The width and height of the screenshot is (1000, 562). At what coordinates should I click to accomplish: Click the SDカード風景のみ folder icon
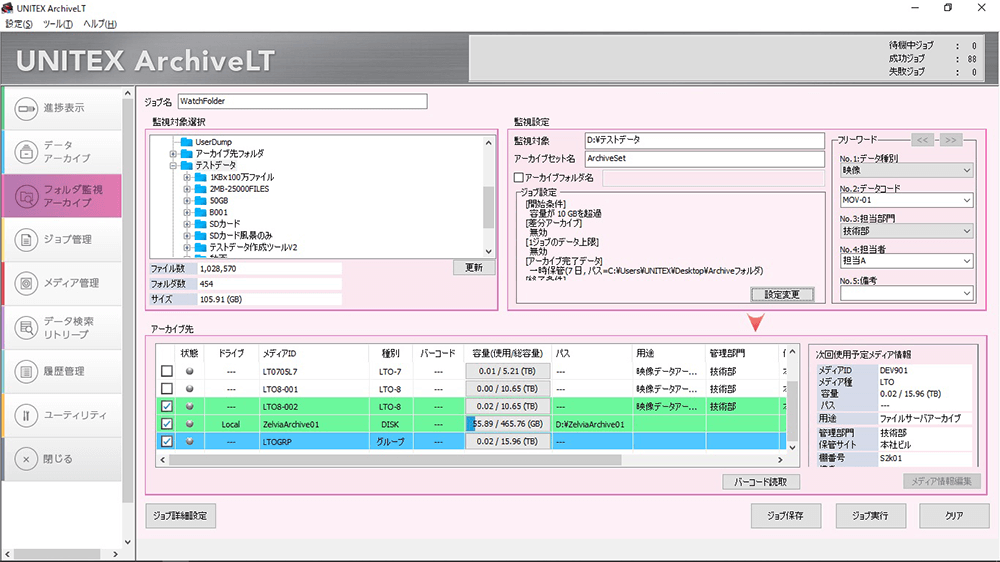pos(200,235)
